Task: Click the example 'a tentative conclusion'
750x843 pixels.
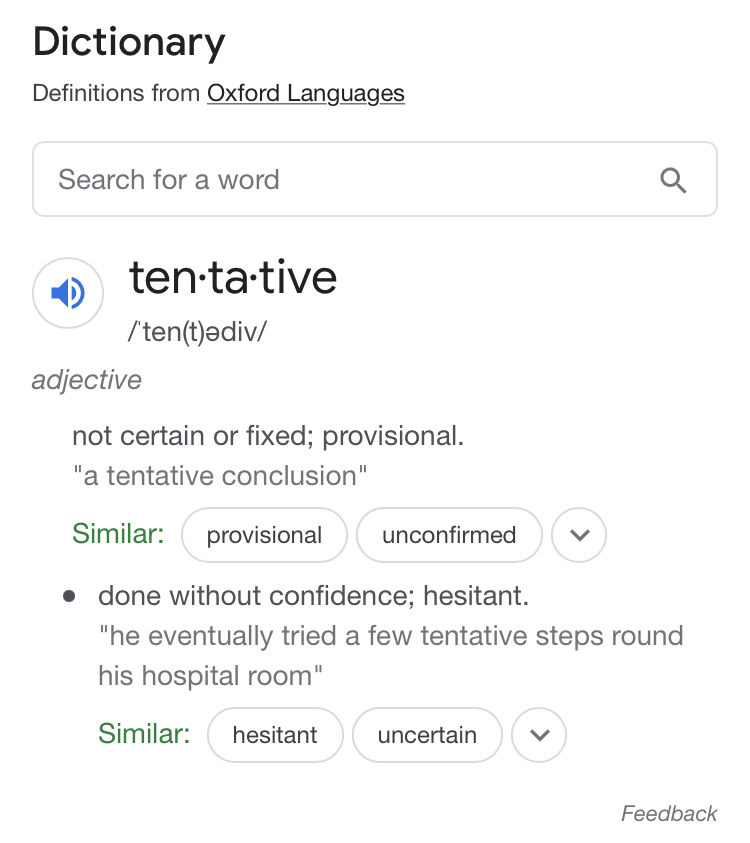Action: click(x=221, y=475)
